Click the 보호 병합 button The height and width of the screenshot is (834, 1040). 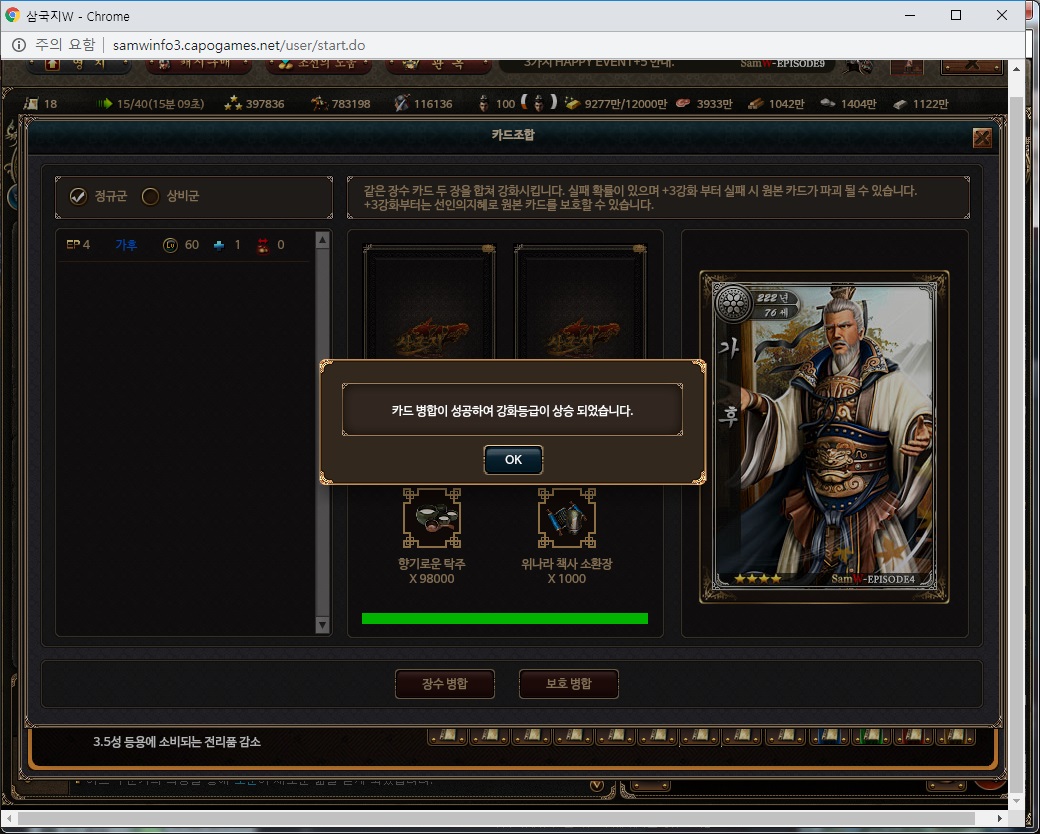click(x=568, y=683)
